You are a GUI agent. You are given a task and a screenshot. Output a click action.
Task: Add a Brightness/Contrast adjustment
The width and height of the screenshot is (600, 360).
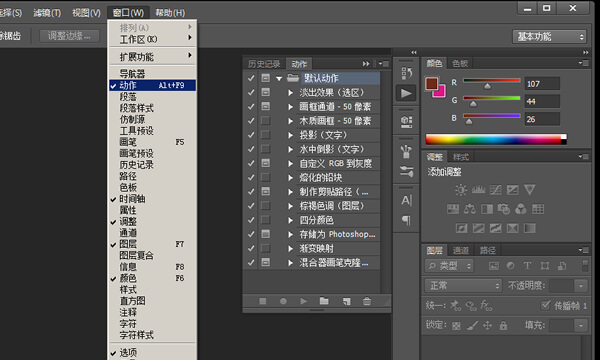tap(461, 190)
